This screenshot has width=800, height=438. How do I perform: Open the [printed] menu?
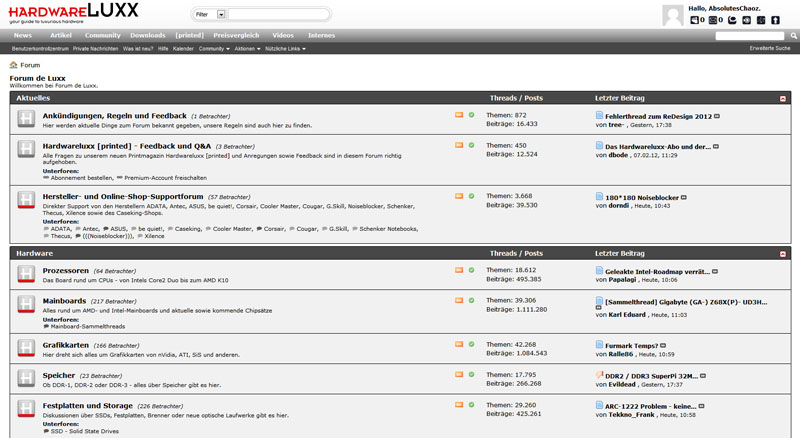(x=189, y=35)
